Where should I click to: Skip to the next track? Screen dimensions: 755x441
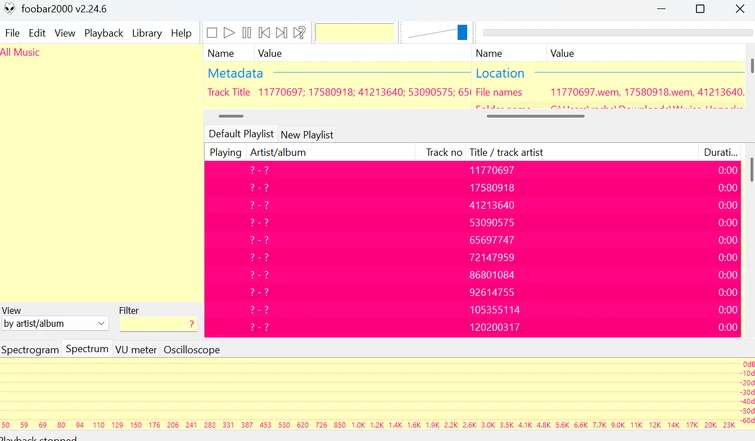(x=282, y=33)
